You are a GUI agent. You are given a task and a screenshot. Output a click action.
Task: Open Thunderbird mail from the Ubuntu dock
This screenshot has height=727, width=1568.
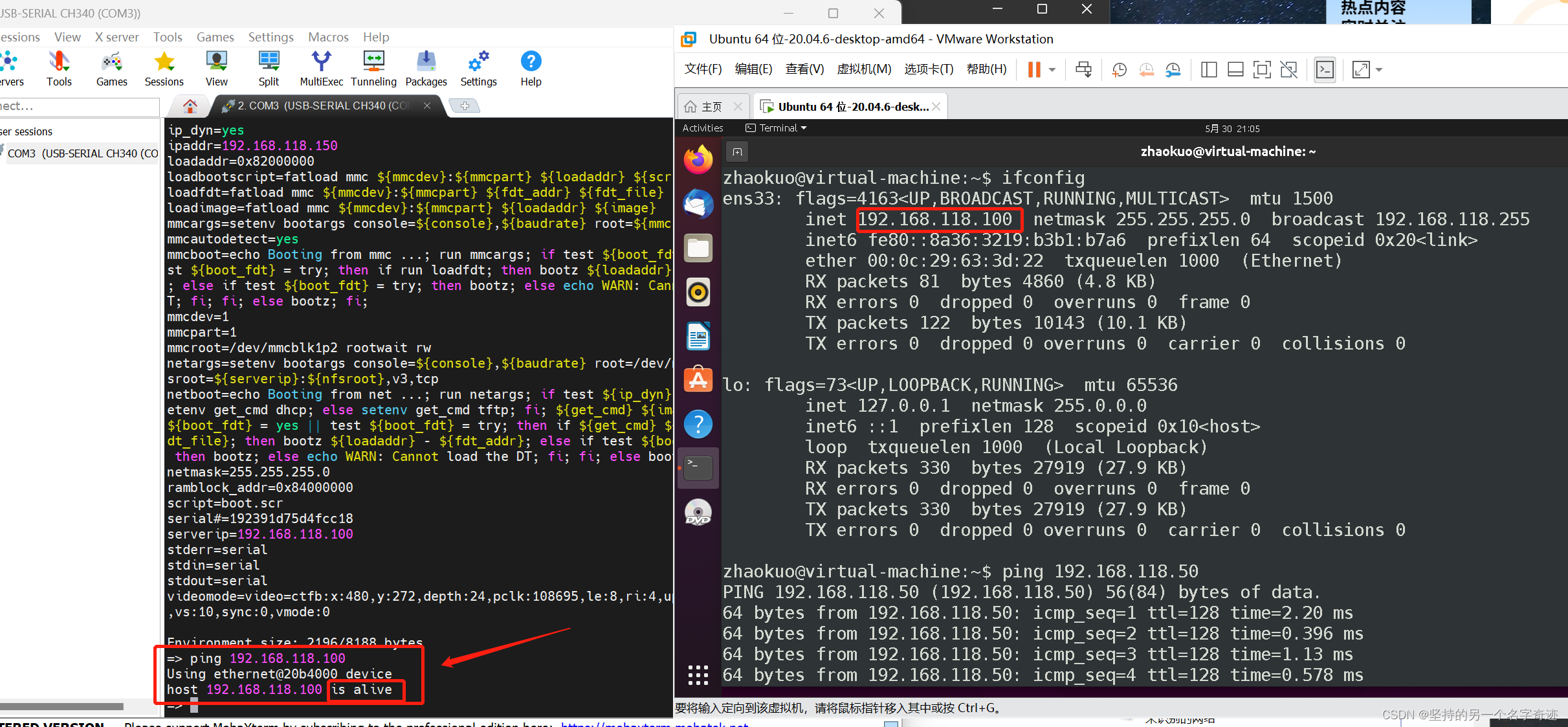point(698,204)
